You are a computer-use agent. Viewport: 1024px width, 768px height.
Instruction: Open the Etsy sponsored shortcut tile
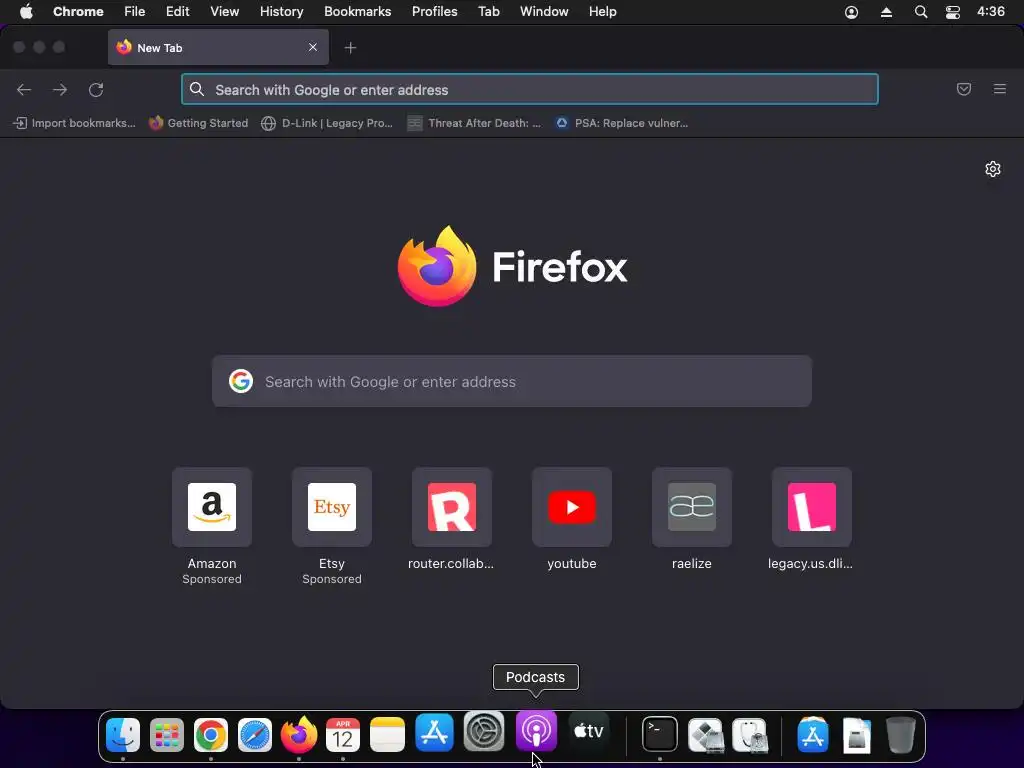pyautogui.click(x=332, y=507)
